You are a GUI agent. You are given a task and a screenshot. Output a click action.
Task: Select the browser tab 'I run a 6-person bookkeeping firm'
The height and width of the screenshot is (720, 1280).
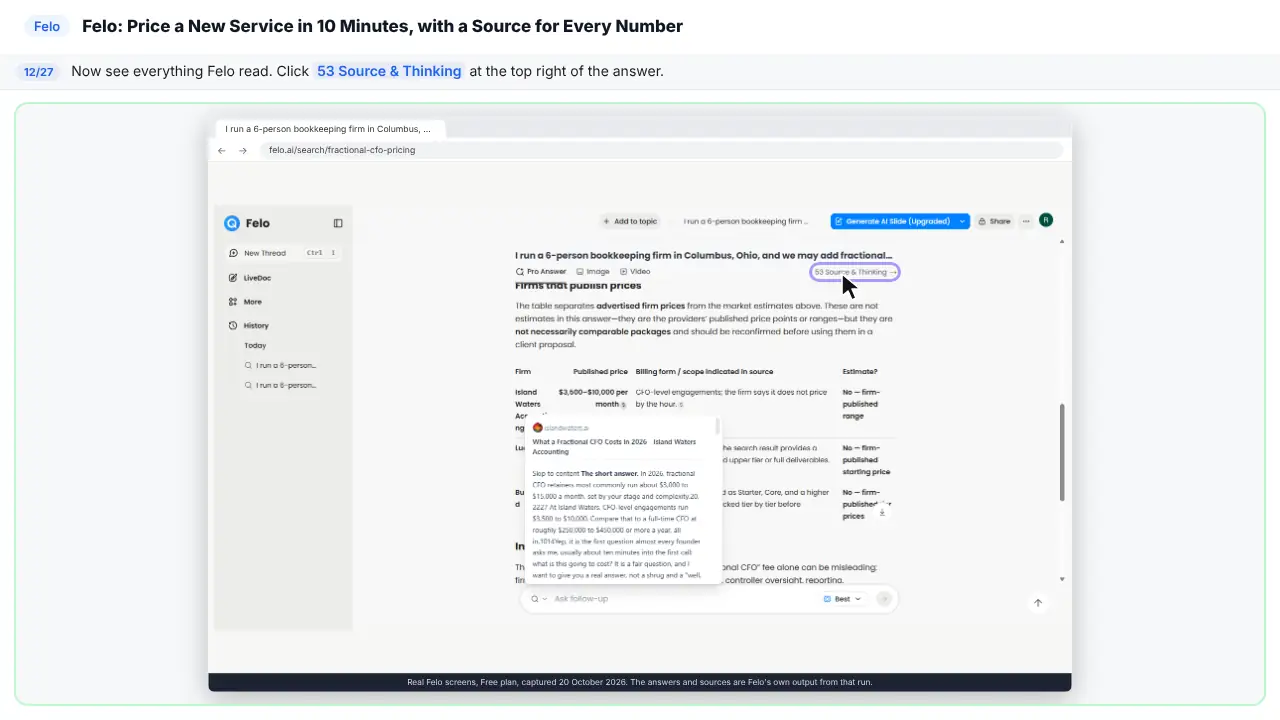pos(330,129)
